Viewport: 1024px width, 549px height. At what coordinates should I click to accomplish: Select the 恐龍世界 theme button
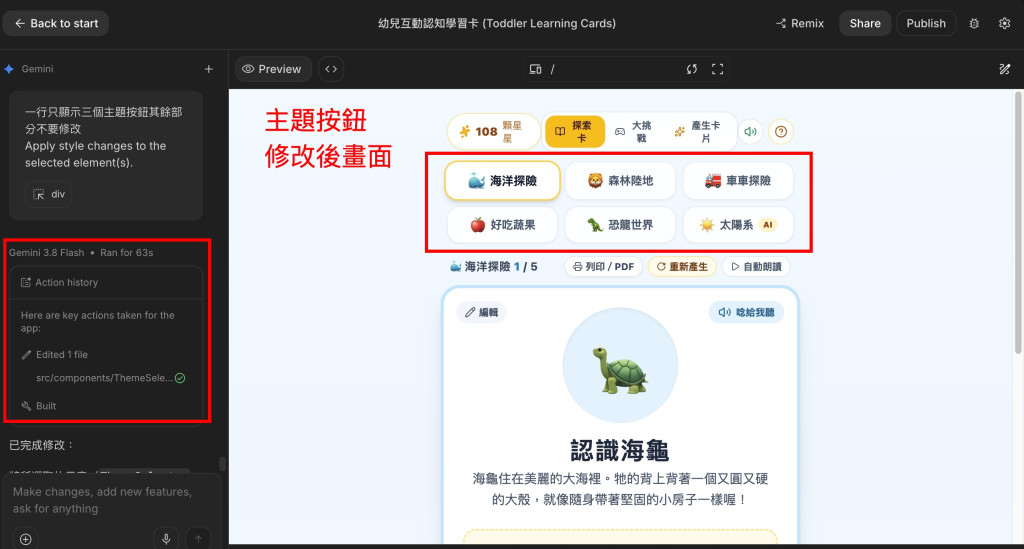pos(620,225)
